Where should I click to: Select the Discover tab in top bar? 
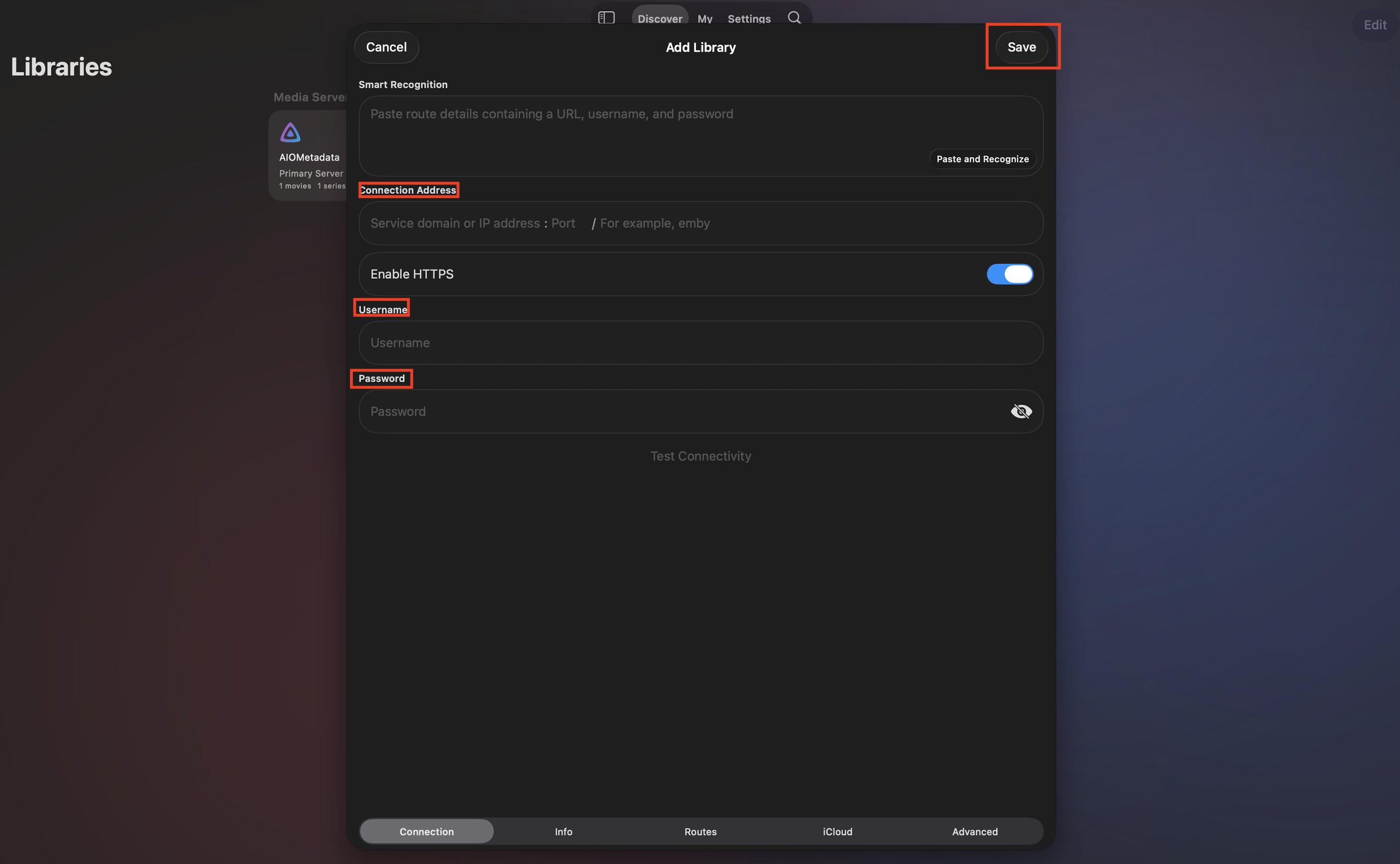pyautogui.click(x=660, y=18)
